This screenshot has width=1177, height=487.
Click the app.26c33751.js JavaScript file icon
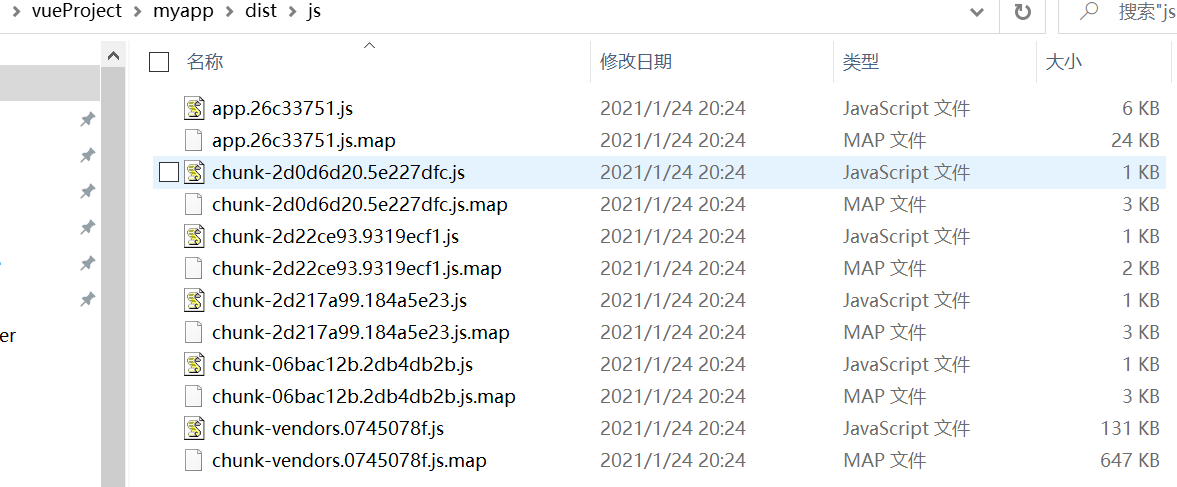(194, 109)
